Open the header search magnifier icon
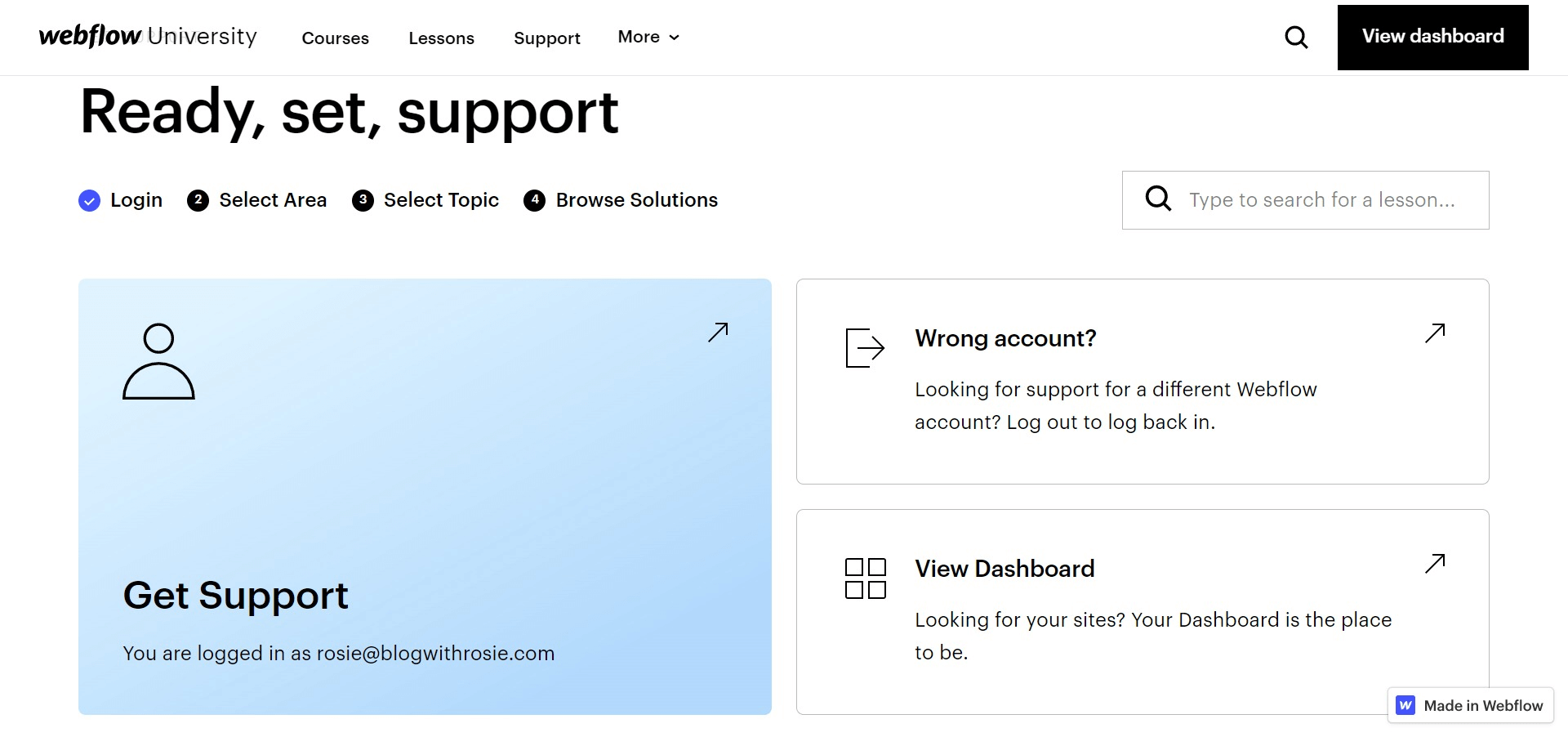The width and height of the screenshot is (1568, 737). point(1296,38)
